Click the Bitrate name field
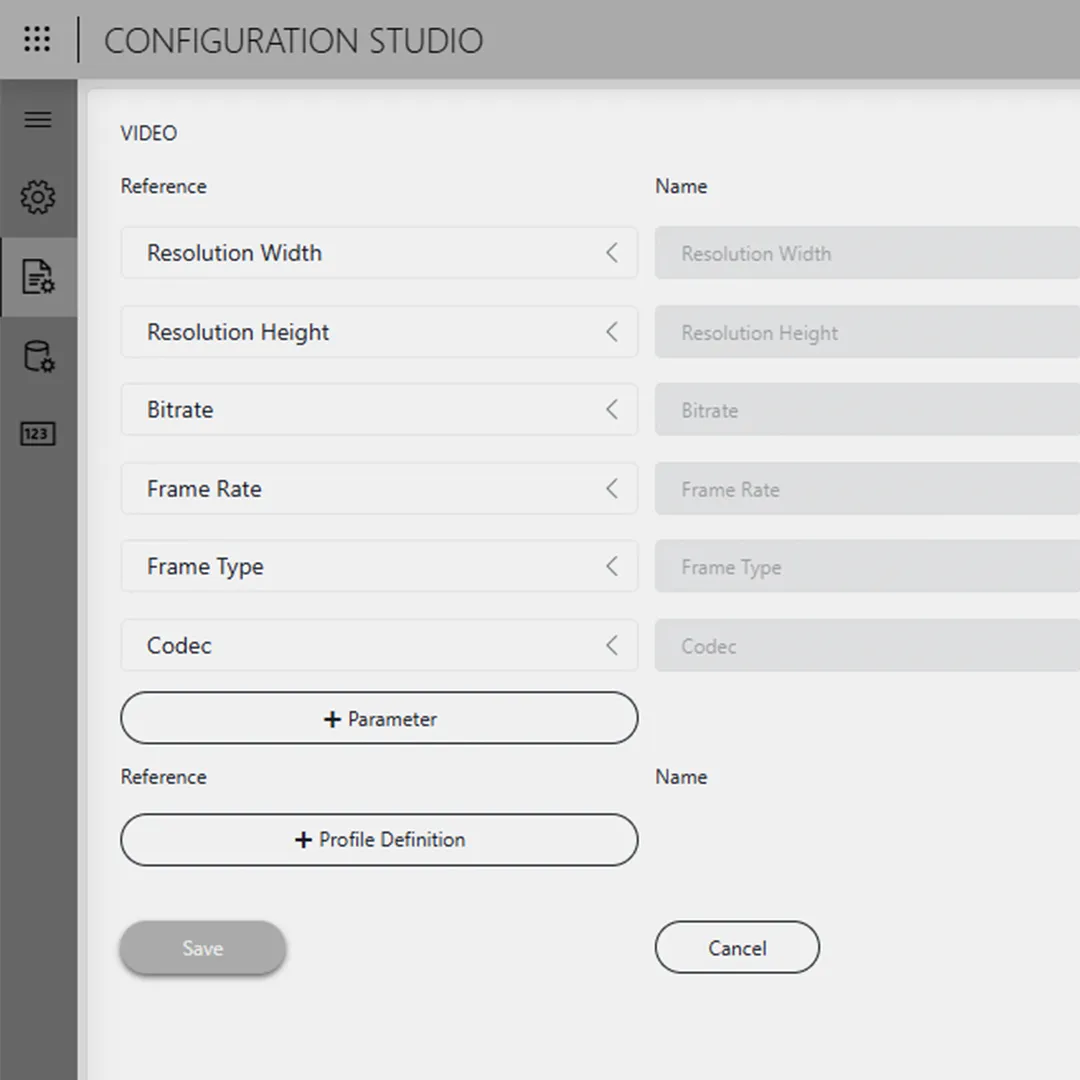 867,410
